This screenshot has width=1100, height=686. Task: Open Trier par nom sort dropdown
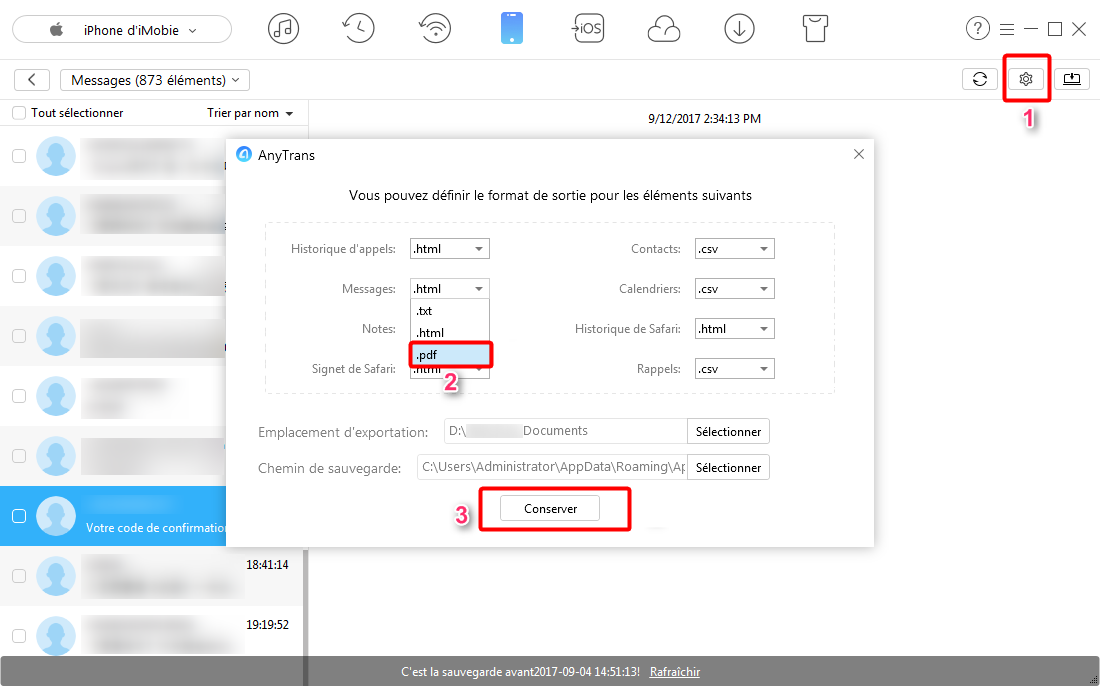point(250,113)
